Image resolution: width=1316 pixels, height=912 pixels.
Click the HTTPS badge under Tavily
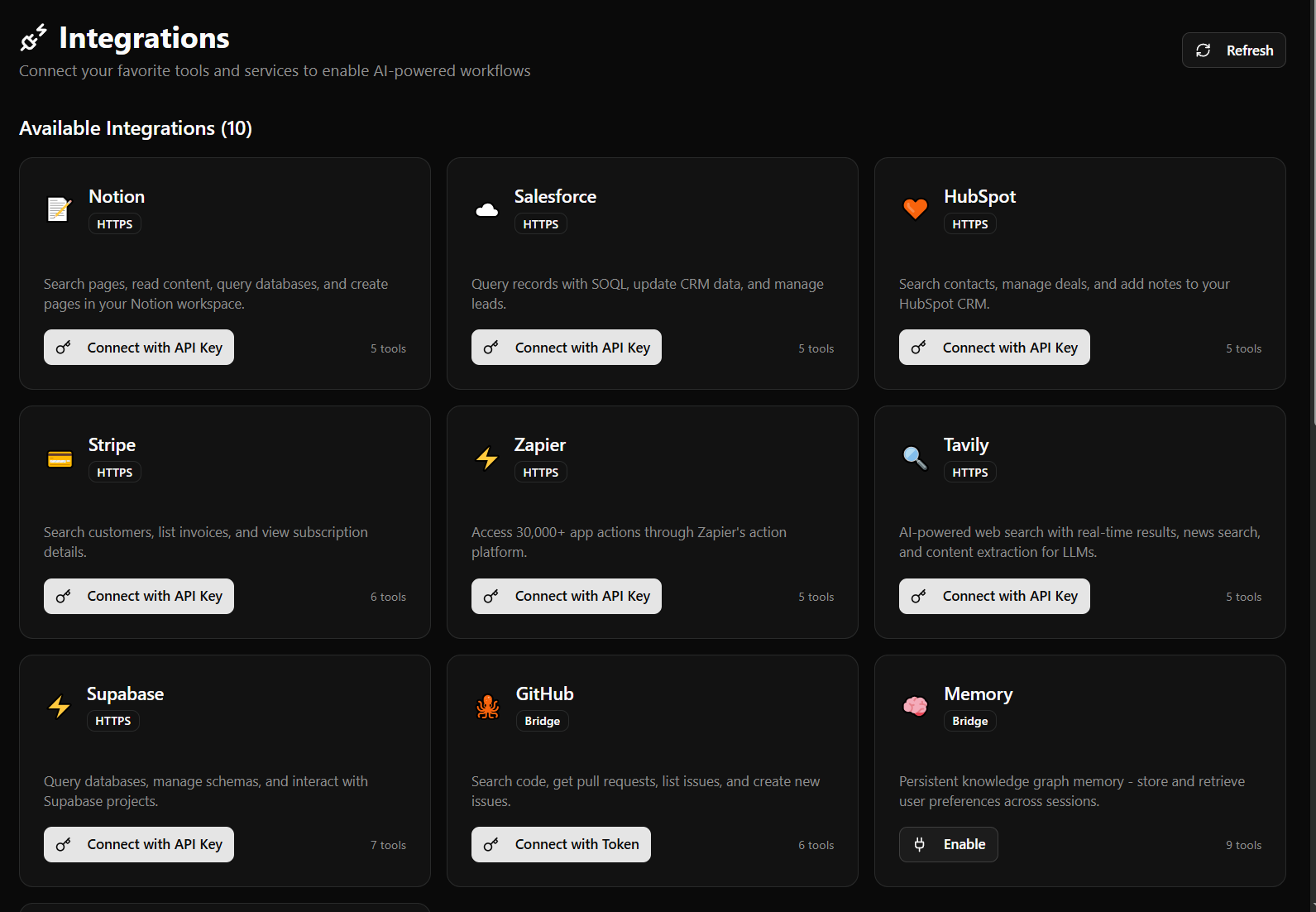click(970, 473)
